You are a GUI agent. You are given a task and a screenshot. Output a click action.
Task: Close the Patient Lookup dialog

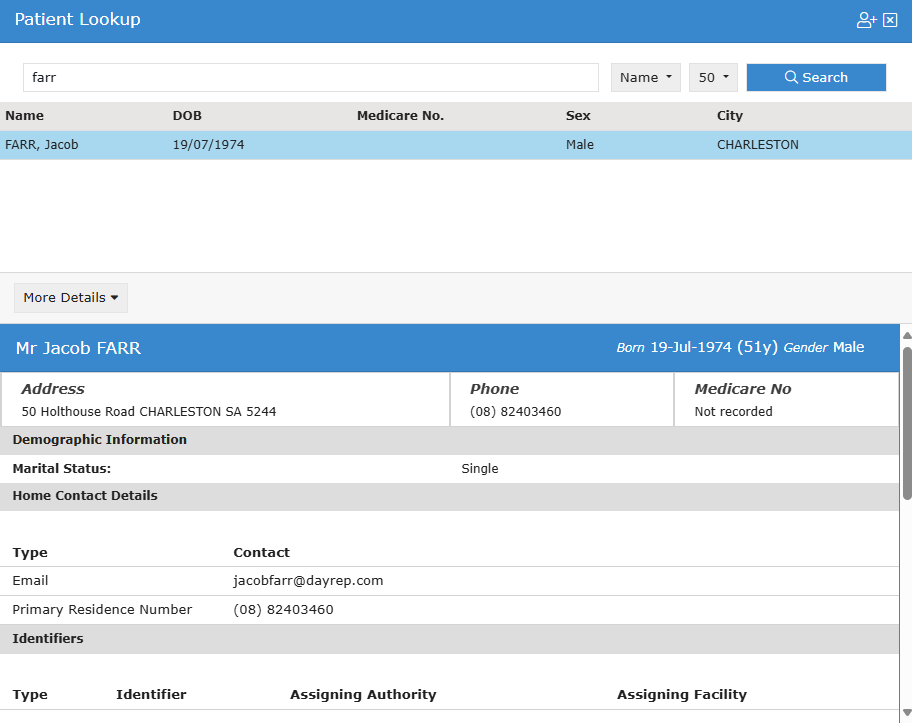tap(890, 20)
